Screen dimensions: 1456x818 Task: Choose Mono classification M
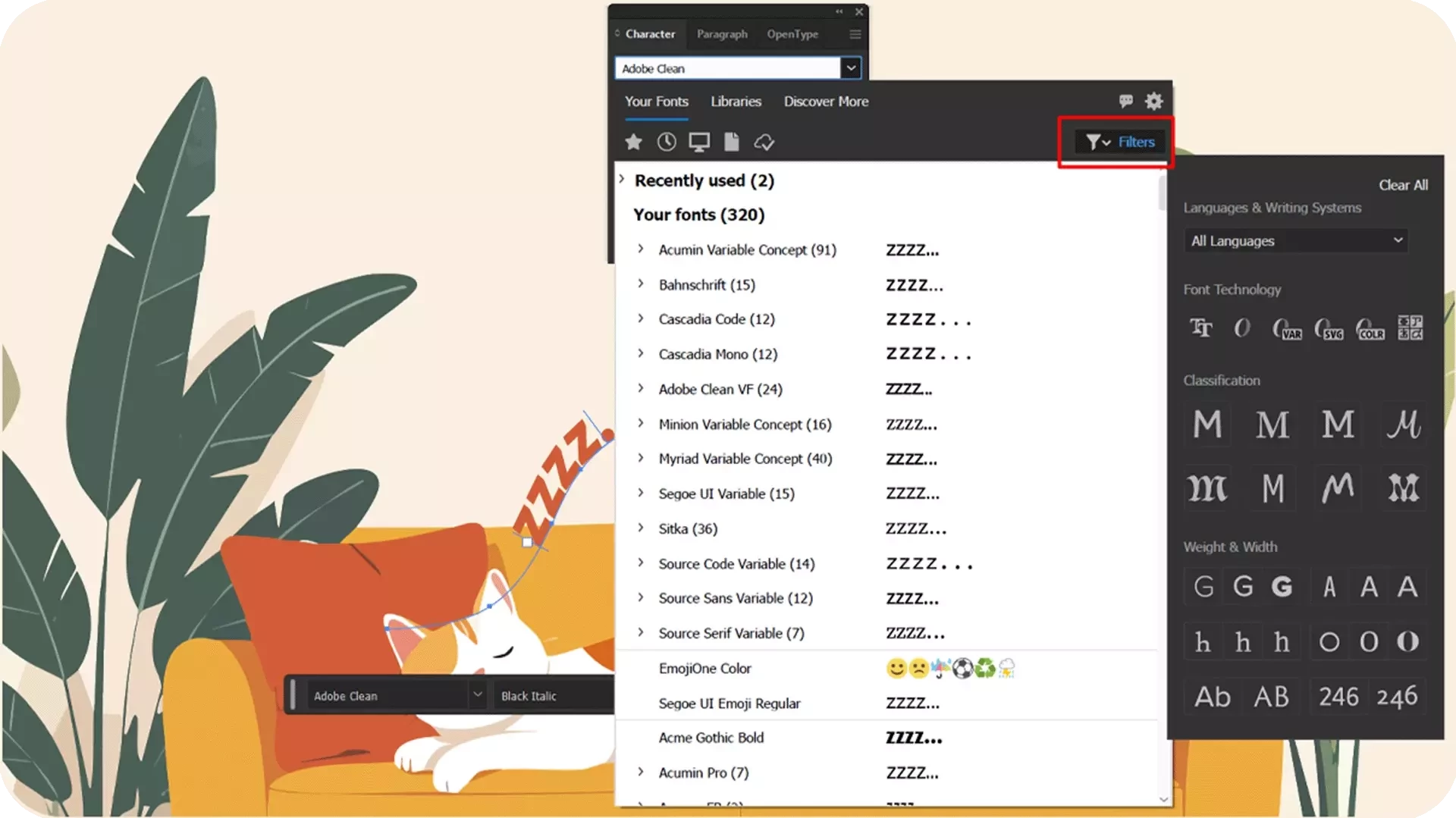click(1272, 488)
